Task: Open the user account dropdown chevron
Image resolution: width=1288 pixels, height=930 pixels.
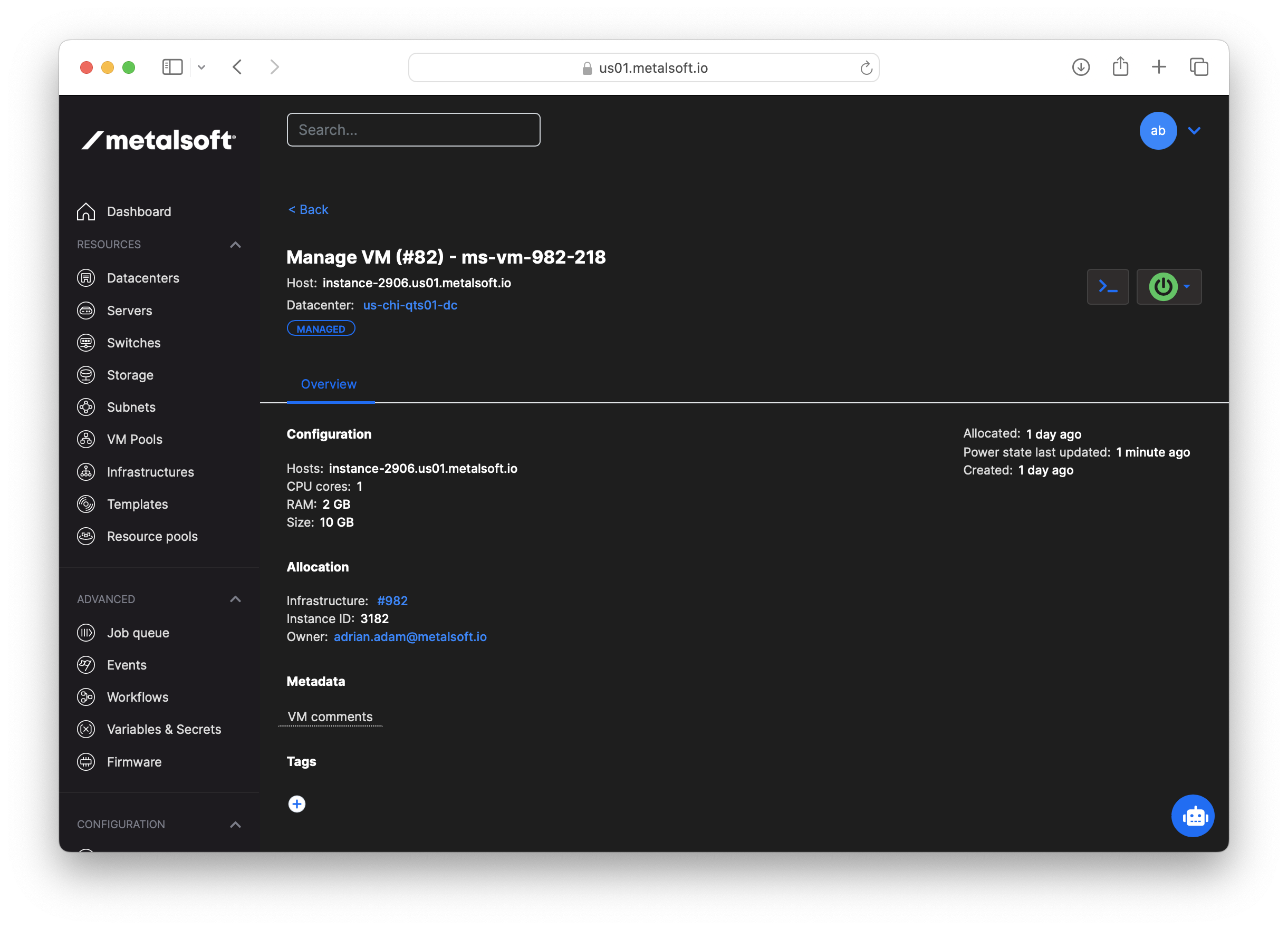Action: click(1194, 131)
